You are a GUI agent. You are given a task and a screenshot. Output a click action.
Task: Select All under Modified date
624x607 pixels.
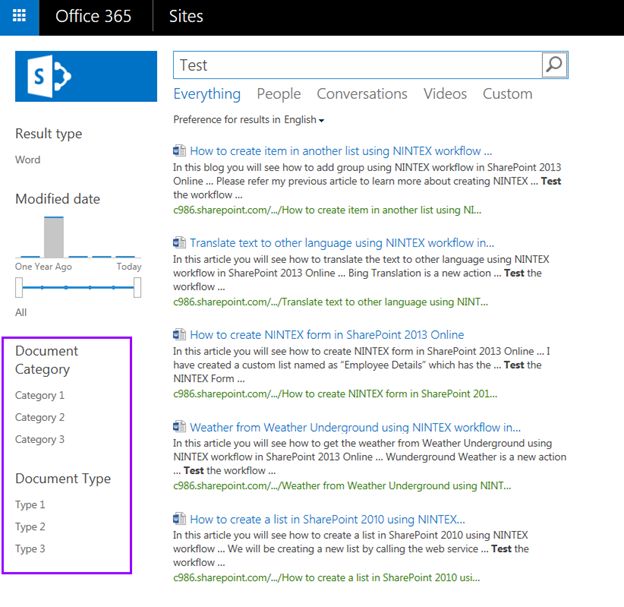tap(21, 312)
